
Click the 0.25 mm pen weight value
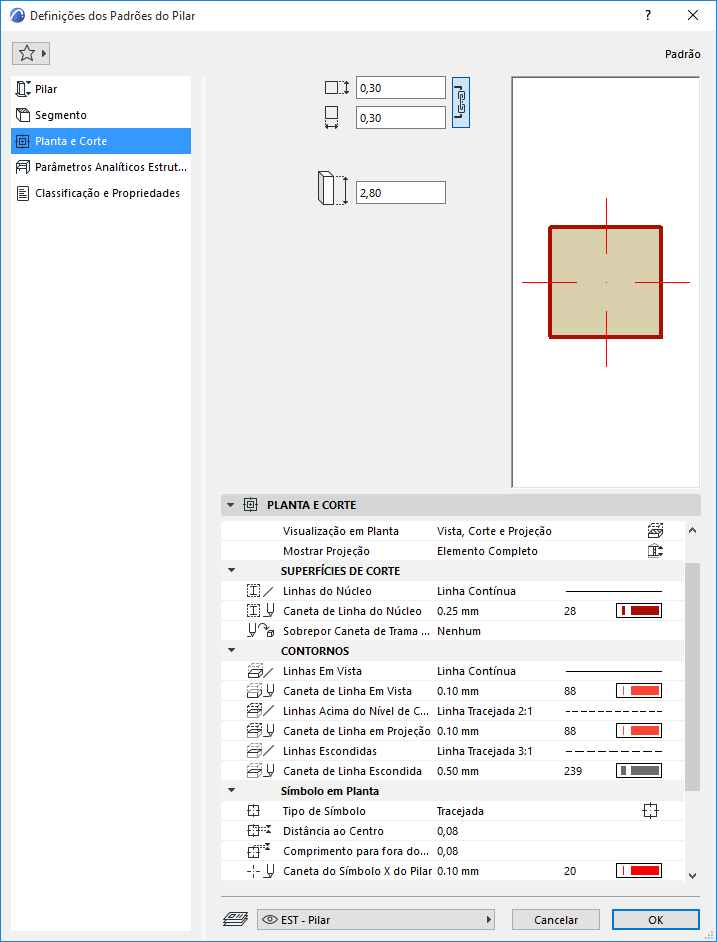click(457, 611)
